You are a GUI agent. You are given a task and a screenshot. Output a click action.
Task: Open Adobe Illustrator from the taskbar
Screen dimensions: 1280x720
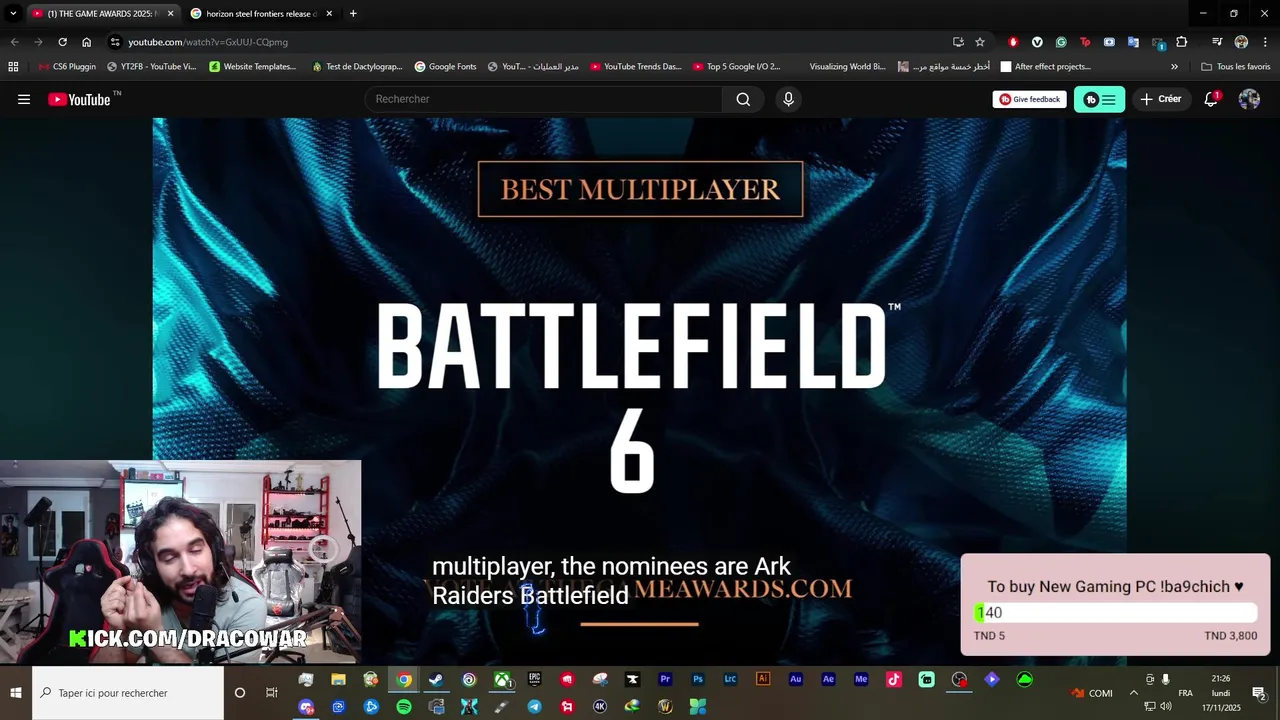[763, 679]
